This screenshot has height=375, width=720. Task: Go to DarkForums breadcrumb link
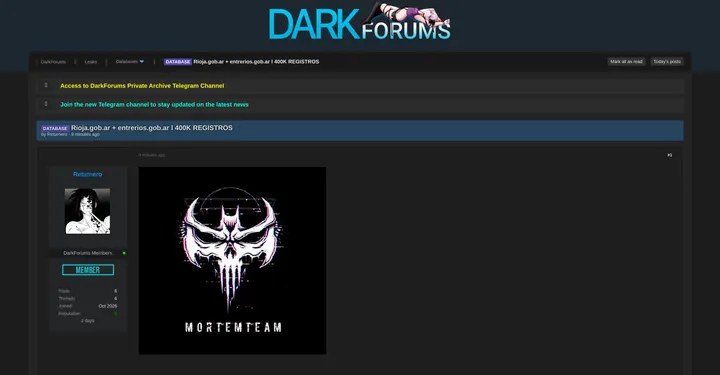pos(53,62)
